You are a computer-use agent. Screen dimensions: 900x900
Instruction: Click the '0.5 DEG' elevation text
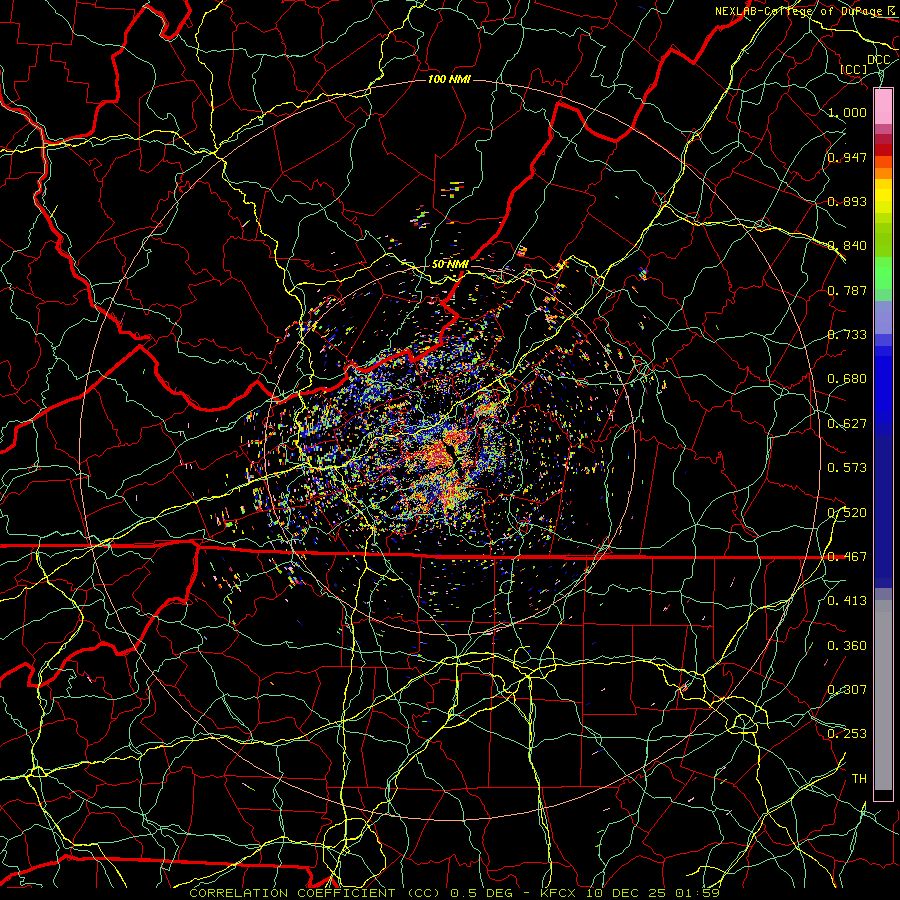pyautogui.click(x=483, y=893)
